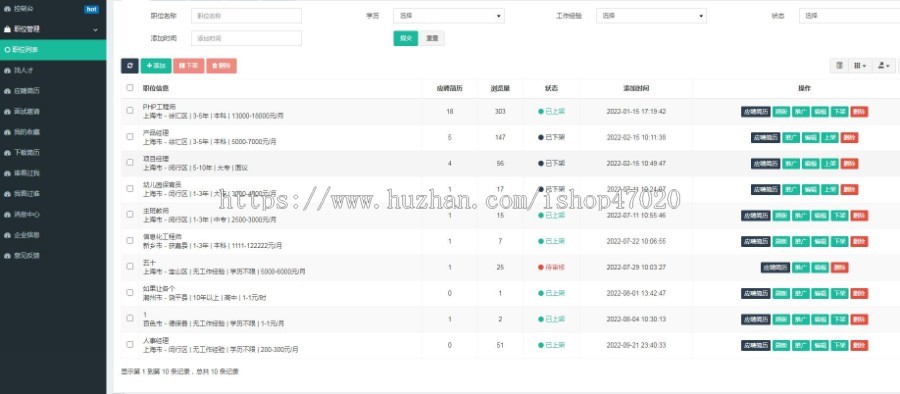
Task: Click the 添加时间 column header
Action: click(x=636, y=88)
